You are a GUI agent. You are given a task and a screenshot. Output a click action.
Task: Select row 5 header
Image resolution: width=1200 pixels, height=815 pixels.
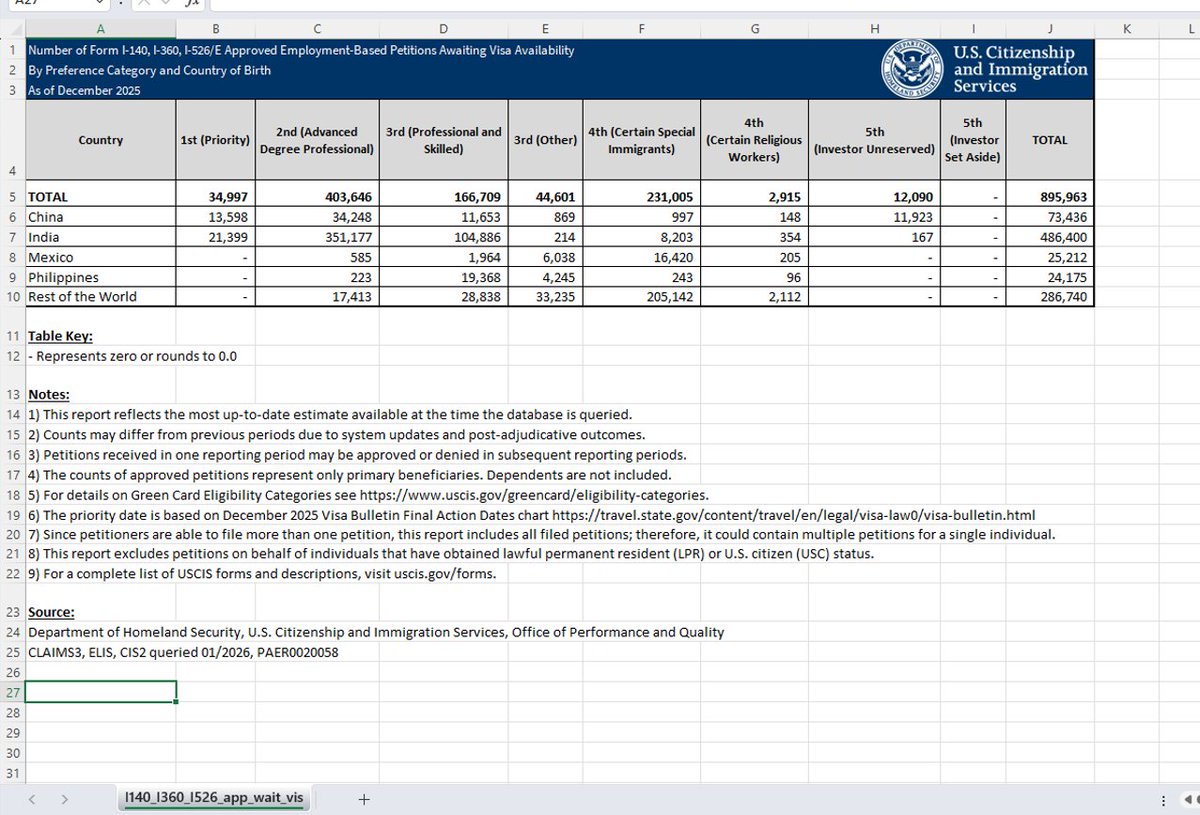coord(12,198)
